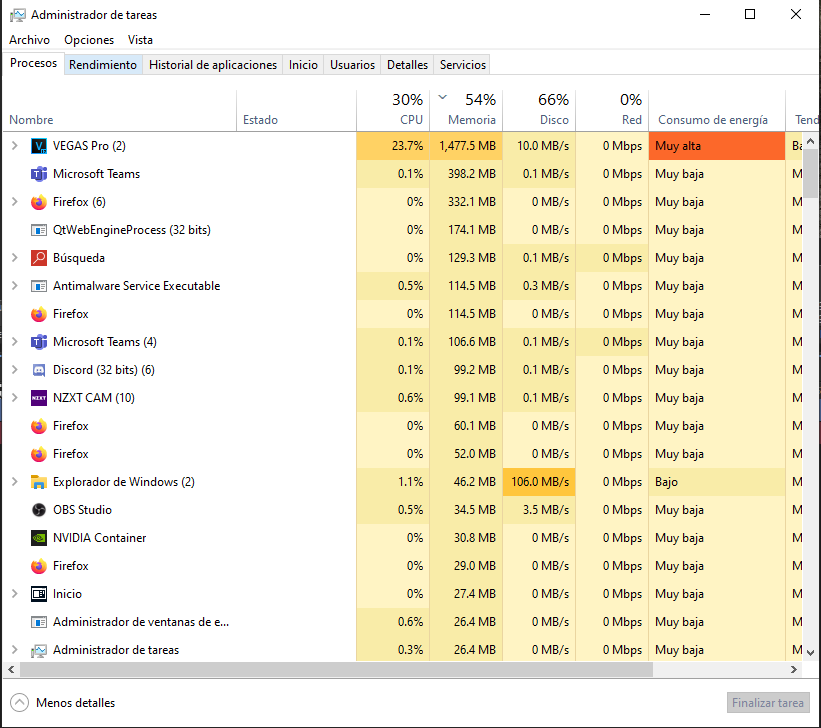
Task: Open the Inicio tab
Action: (303, 65)
